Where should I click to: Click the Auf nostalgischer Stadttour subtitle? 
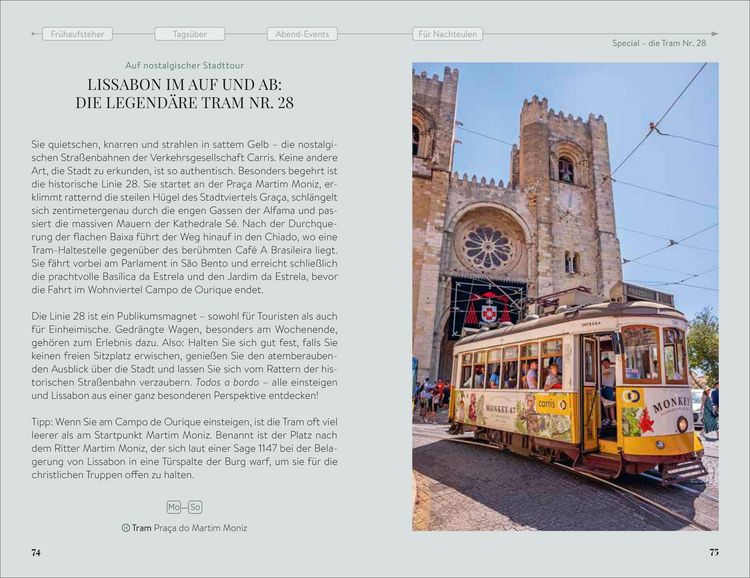coord(185,66)
